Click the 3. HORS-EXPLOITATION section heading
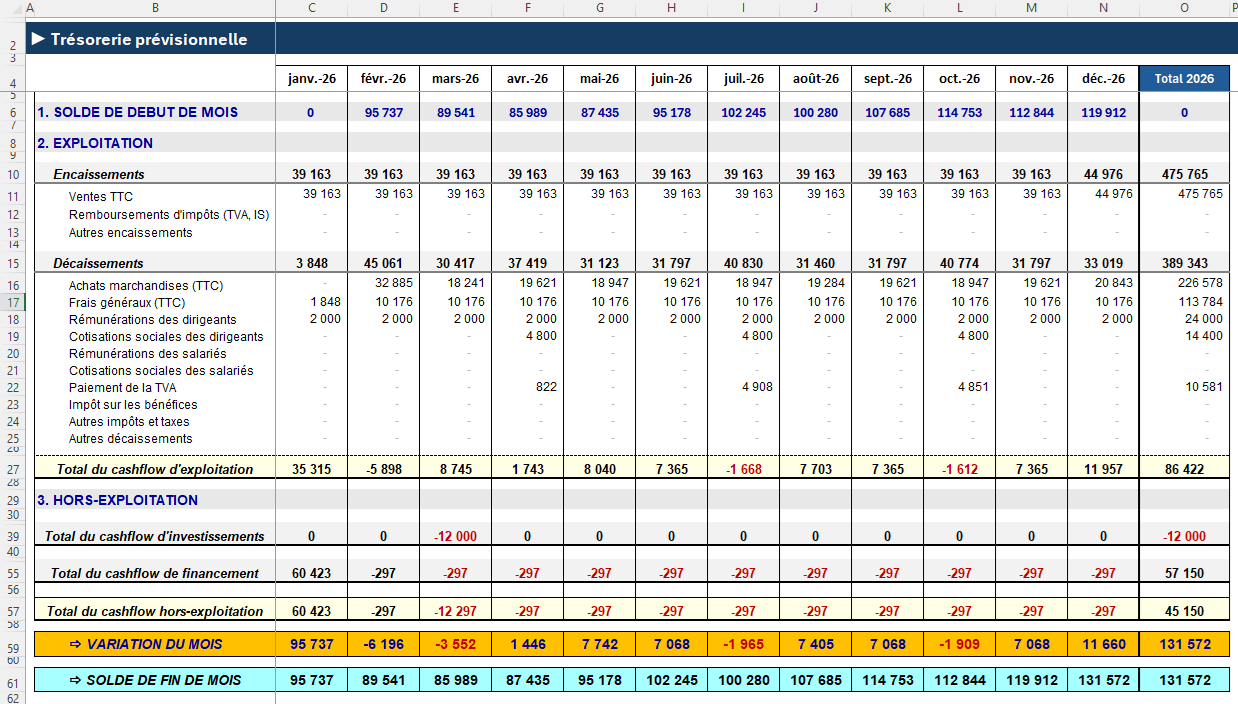 (x=118, y=500)
